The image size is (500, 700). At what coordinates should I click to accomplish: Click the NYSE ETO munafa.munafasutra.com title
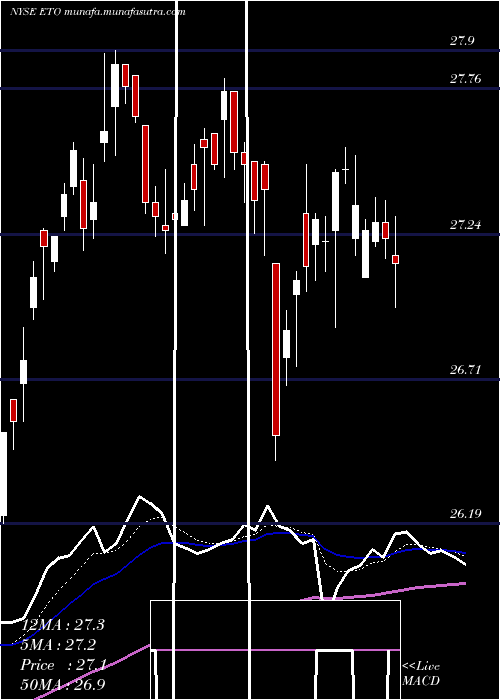coord(97,12)
